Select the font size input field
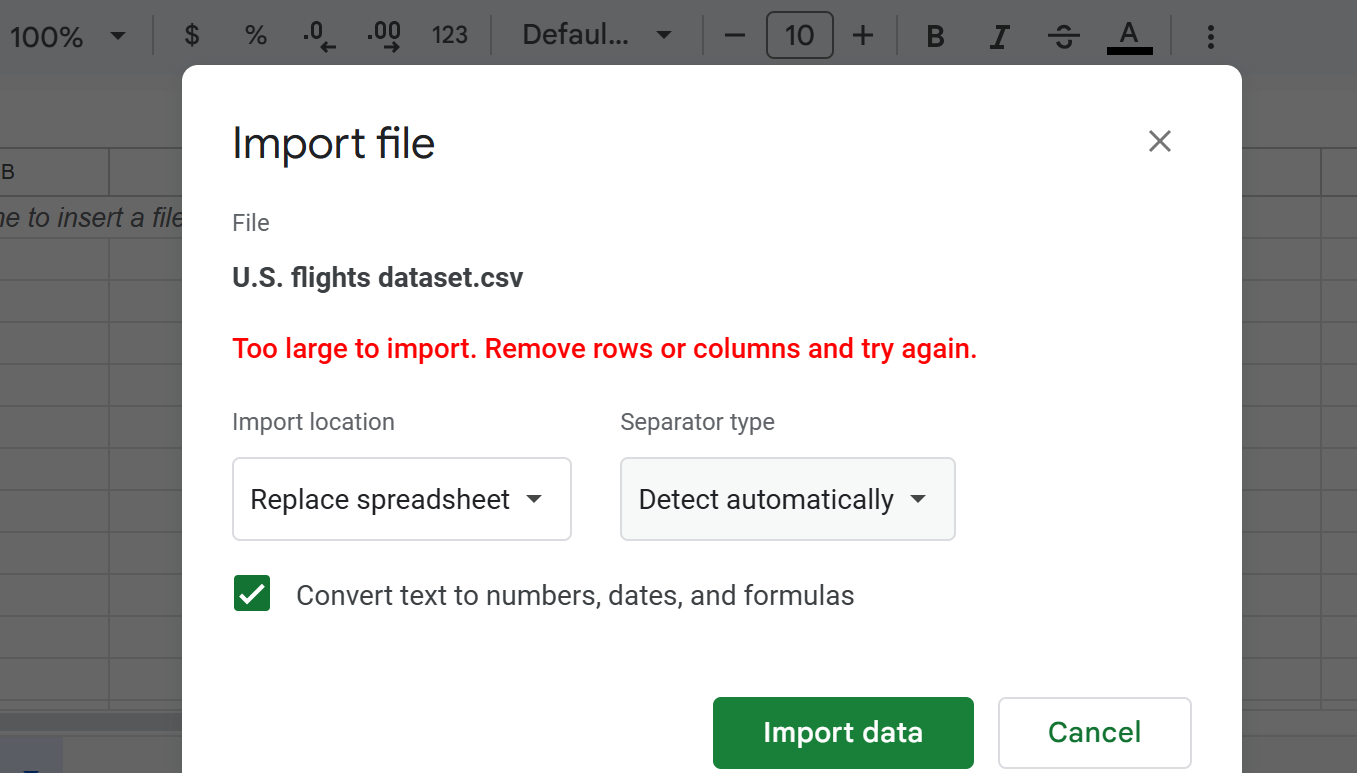1357x773 pixels. pos(799,35)
